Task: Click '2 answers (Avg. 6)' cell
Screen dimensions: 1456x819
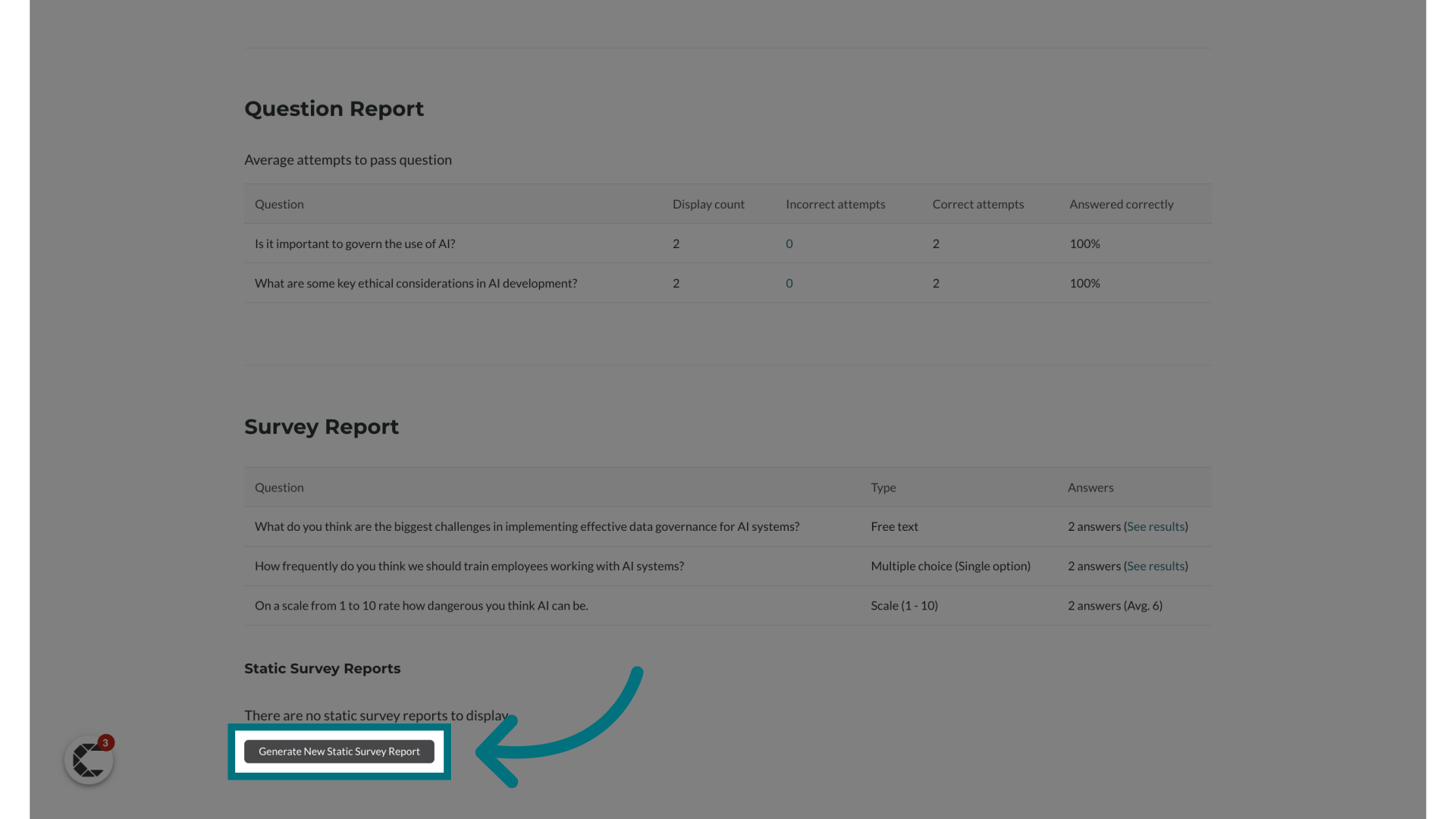Action: coord(1115,605)
